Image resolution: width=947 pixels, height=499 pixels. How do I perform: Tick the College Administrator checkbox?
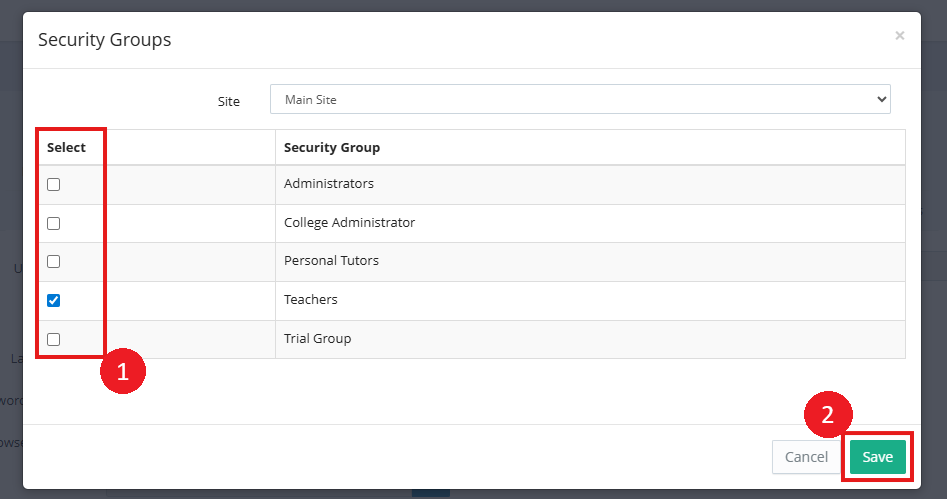click(x=54, y=223)
